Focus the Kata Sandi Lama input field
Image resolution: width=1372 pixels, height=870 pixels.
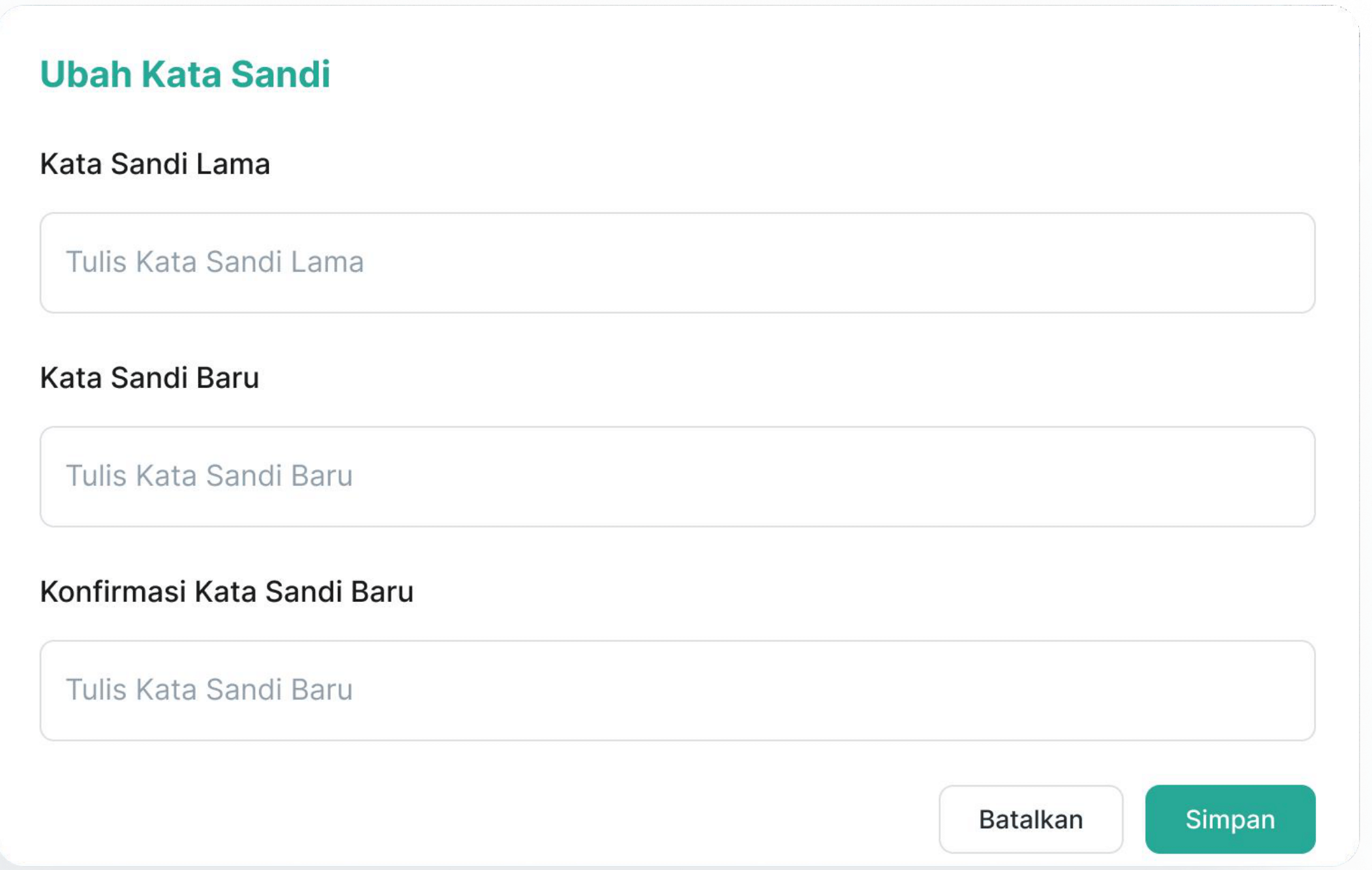click(x=677, y=263)
